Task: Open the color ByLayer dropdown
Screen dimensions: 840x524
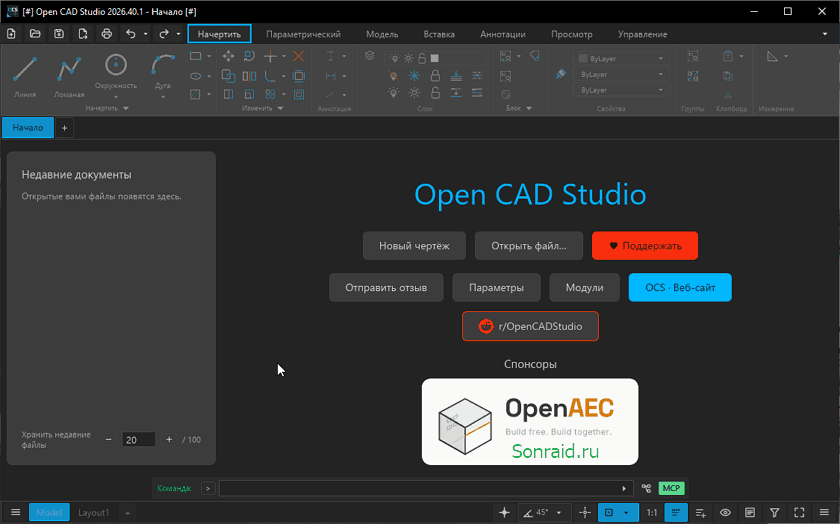Action: coord(621,58)
